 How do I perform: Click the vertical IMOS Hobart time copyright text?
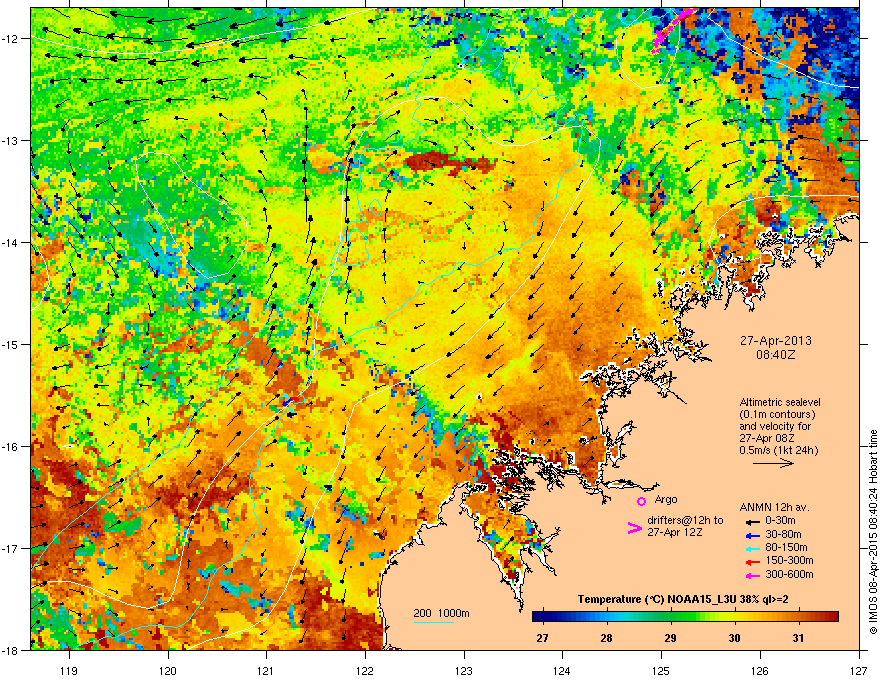point(873,532)
